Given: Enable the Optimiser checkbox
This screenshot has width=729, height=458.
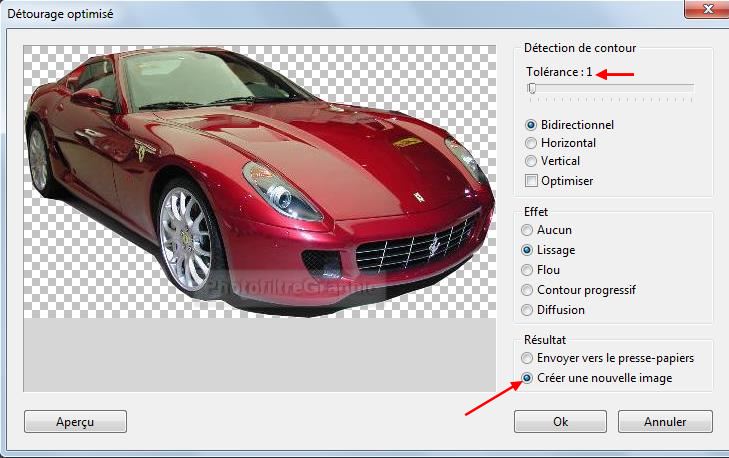Looking at the screenshot, I should [x=531, y=181].
